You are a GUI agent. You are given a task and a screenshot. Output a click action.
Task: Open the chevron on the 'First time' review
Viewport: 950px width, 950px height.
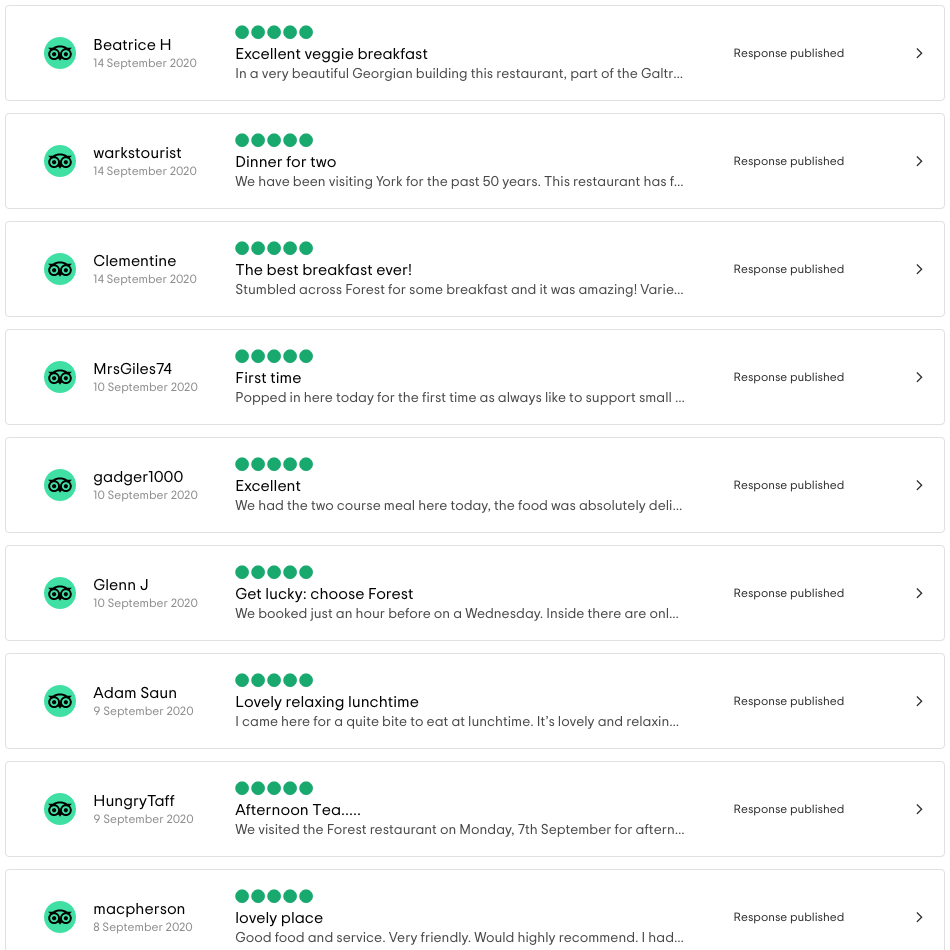tap(919, 377)
